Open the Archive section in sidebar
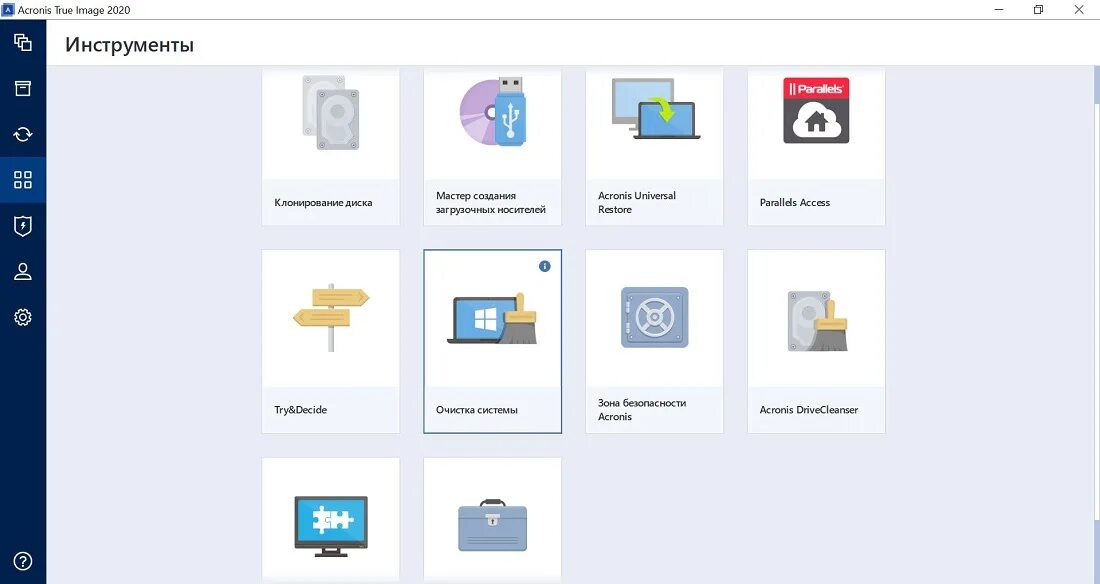This screenshot has height=584, width=1100. point(22,88)
